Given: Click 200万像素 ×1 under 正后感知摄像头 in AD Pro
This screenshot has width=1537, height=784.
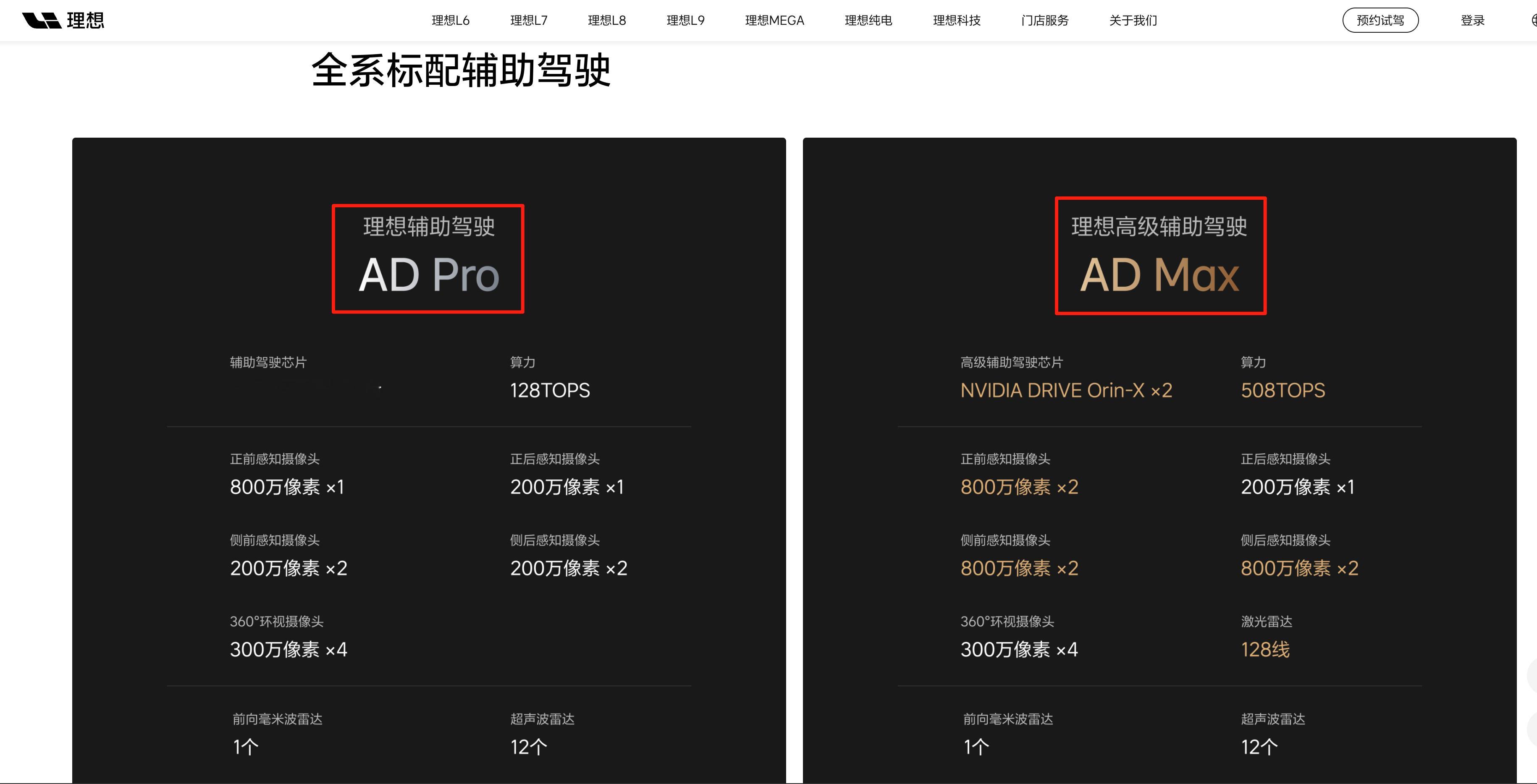Looking at the screenshot, I should (x=567, y=487).
